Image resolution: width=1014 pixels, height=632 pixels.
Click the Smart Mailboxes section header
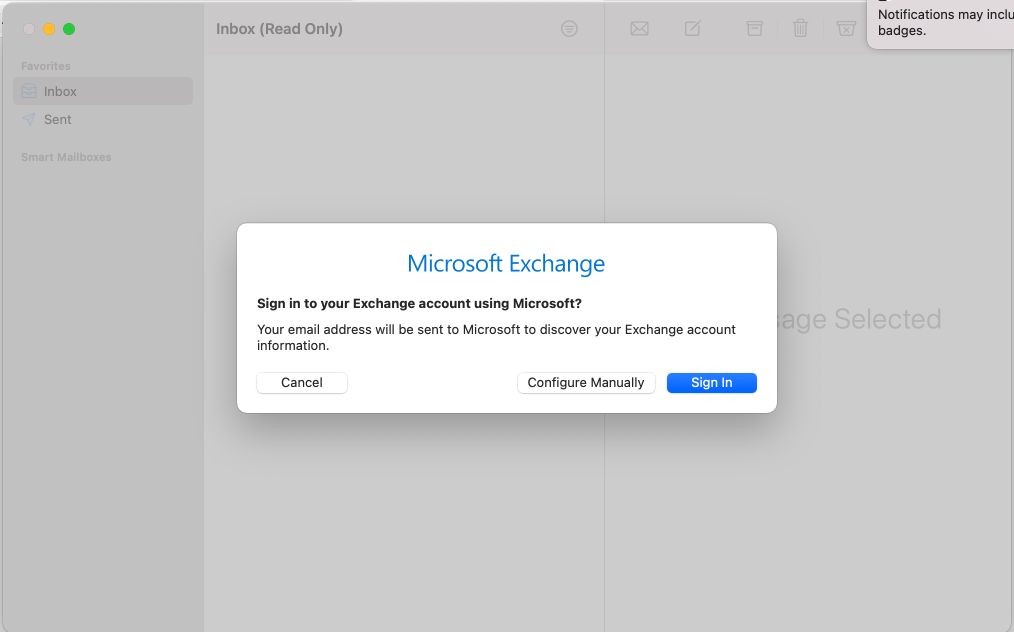click(x=66, y=157)
